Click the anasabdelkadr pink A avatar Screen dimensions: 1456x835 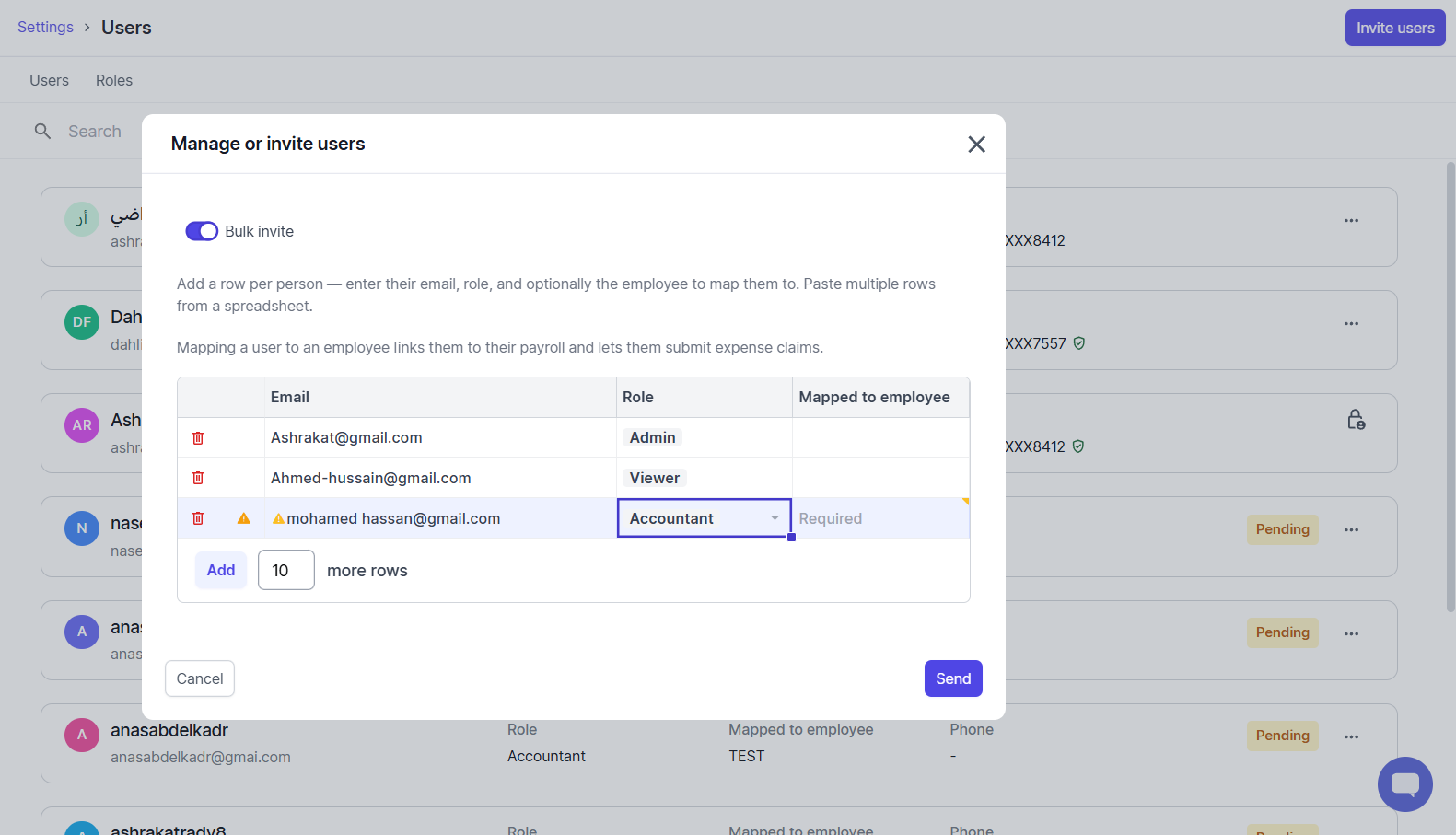[x=82, y=735]
